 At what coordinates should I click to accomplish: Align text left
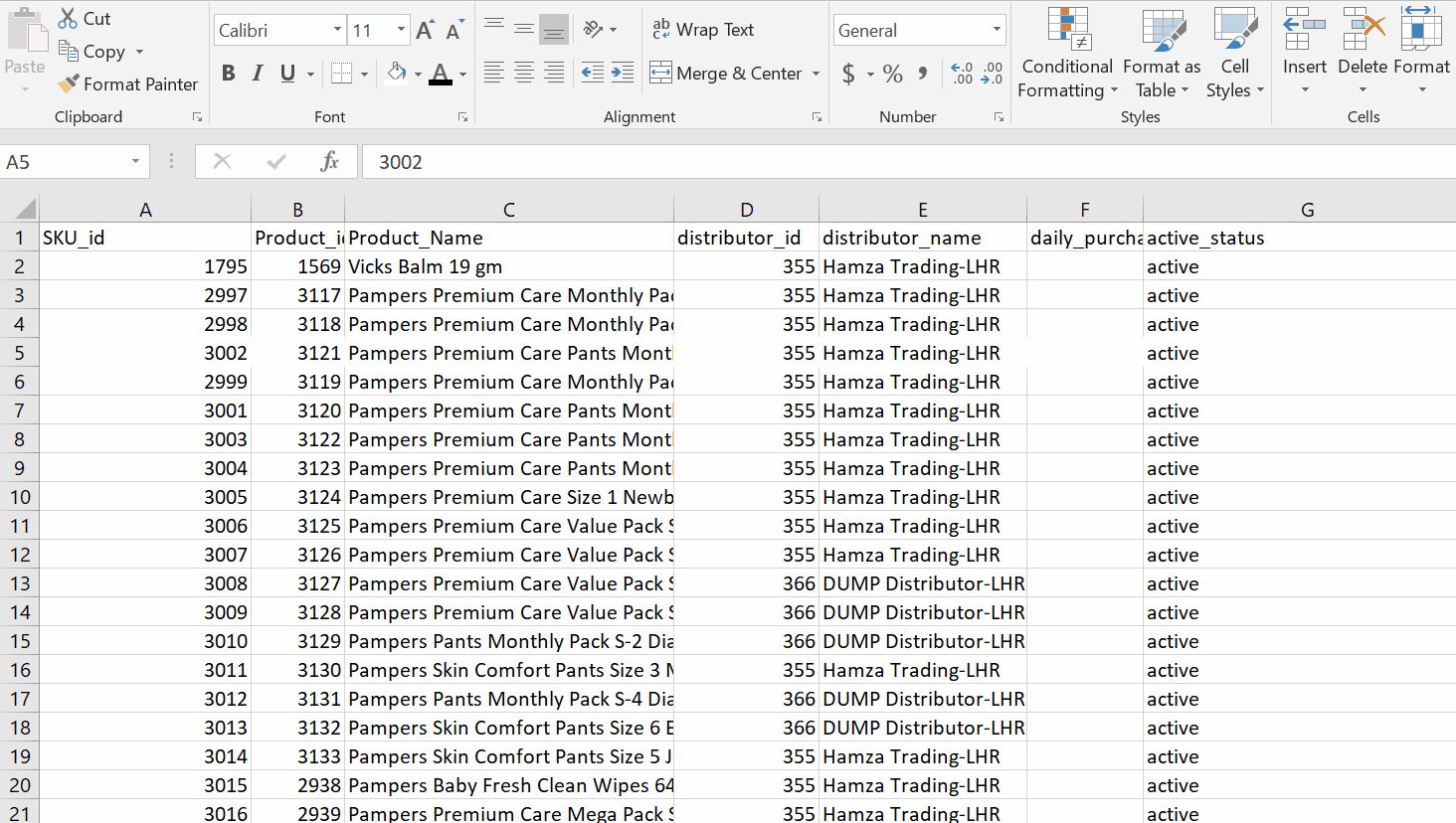[494, 73]
